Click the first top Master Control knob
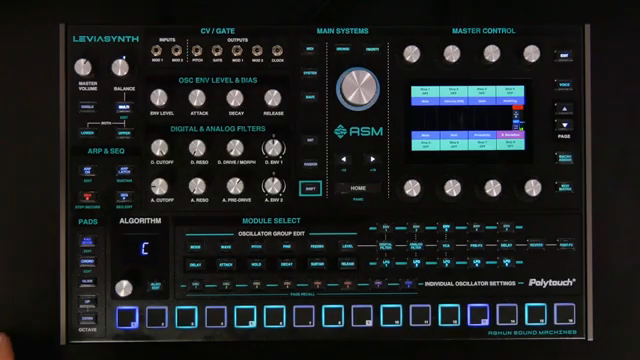 pos(411,54)
